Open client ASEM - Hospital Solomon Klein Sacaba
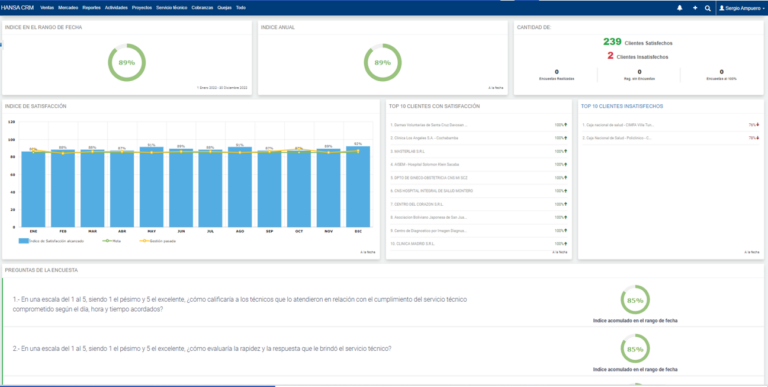Image resolution: width=768 pixels, height=387 pixels. (425, 165)
